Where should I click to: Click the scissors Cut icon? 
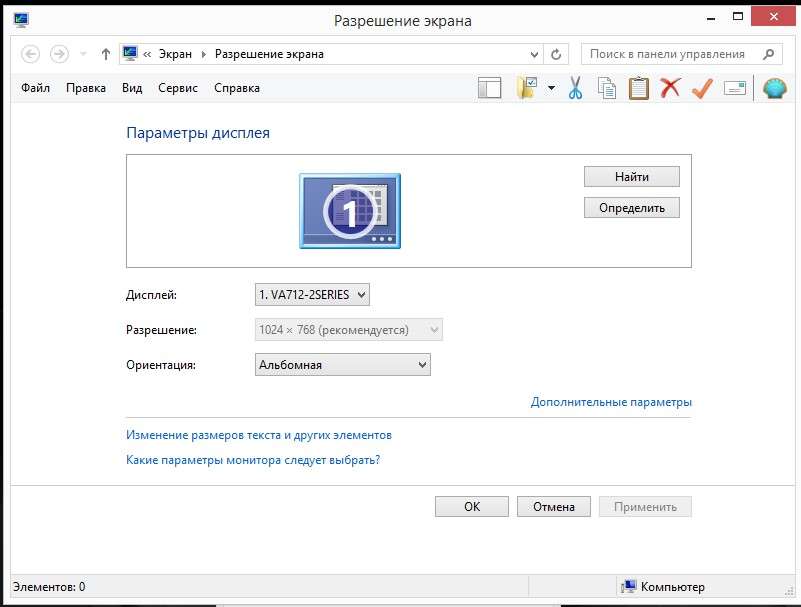(x=575, y=88)
